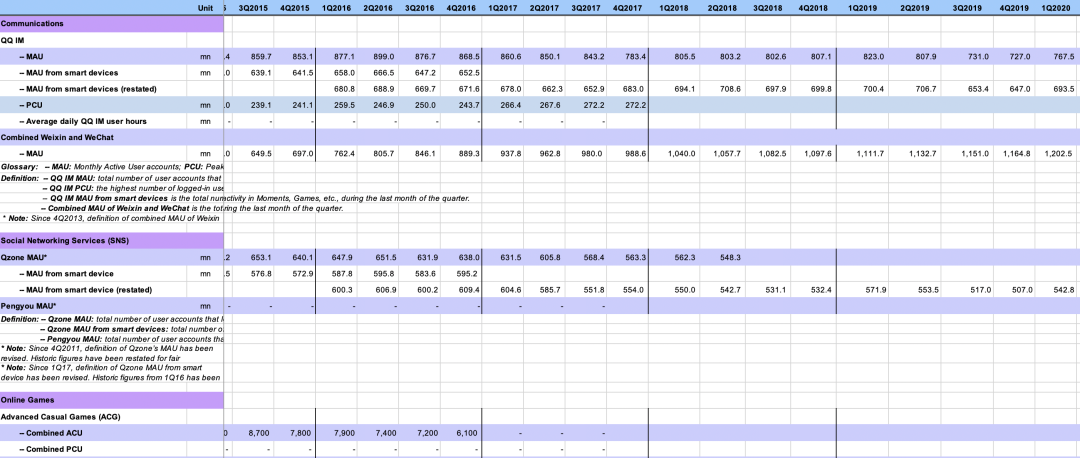Click the cell showing 1,097.6

818,154
